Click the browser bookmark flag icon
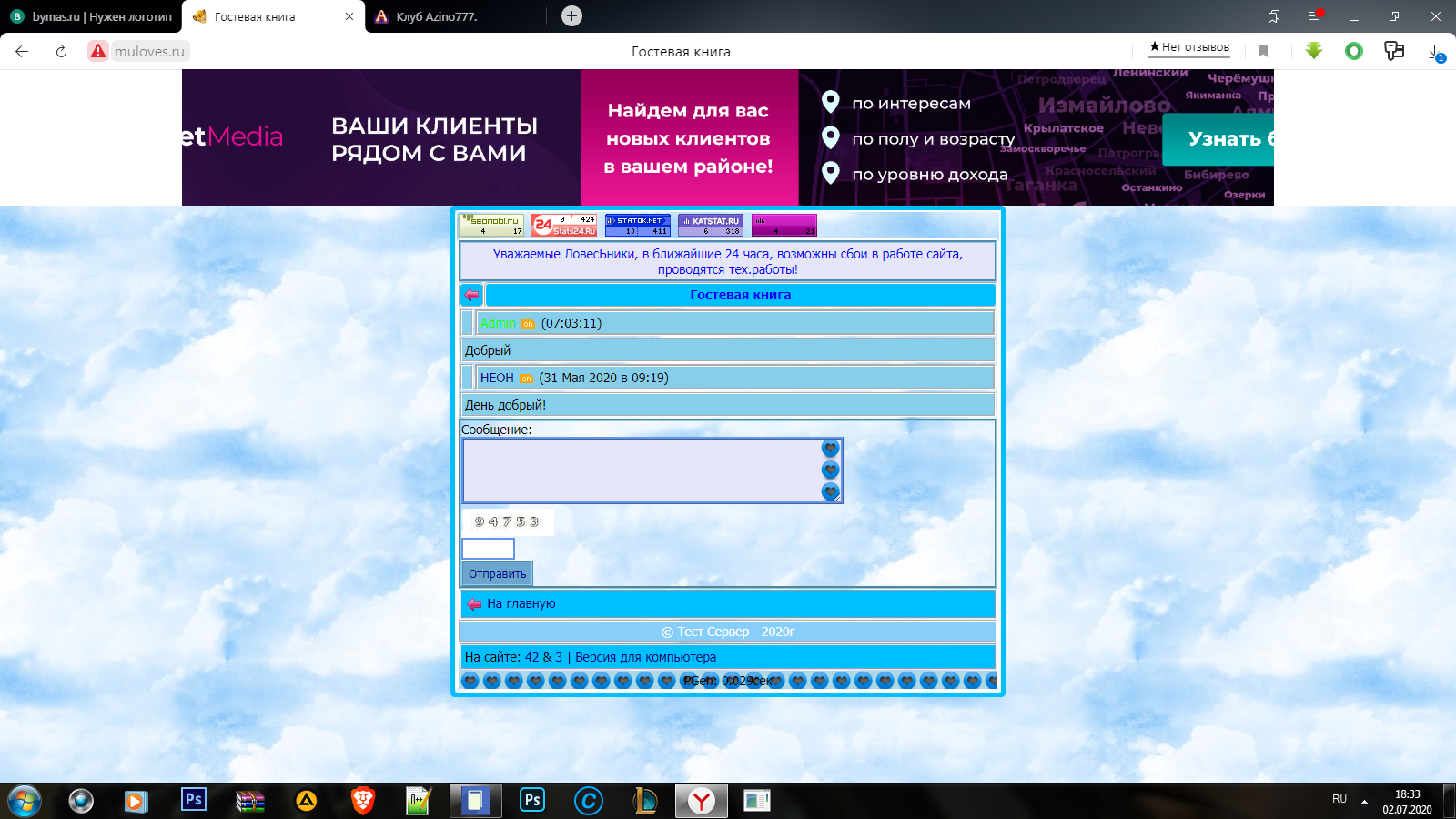This screenshot has width=1456, height=819. point(1263,51)
